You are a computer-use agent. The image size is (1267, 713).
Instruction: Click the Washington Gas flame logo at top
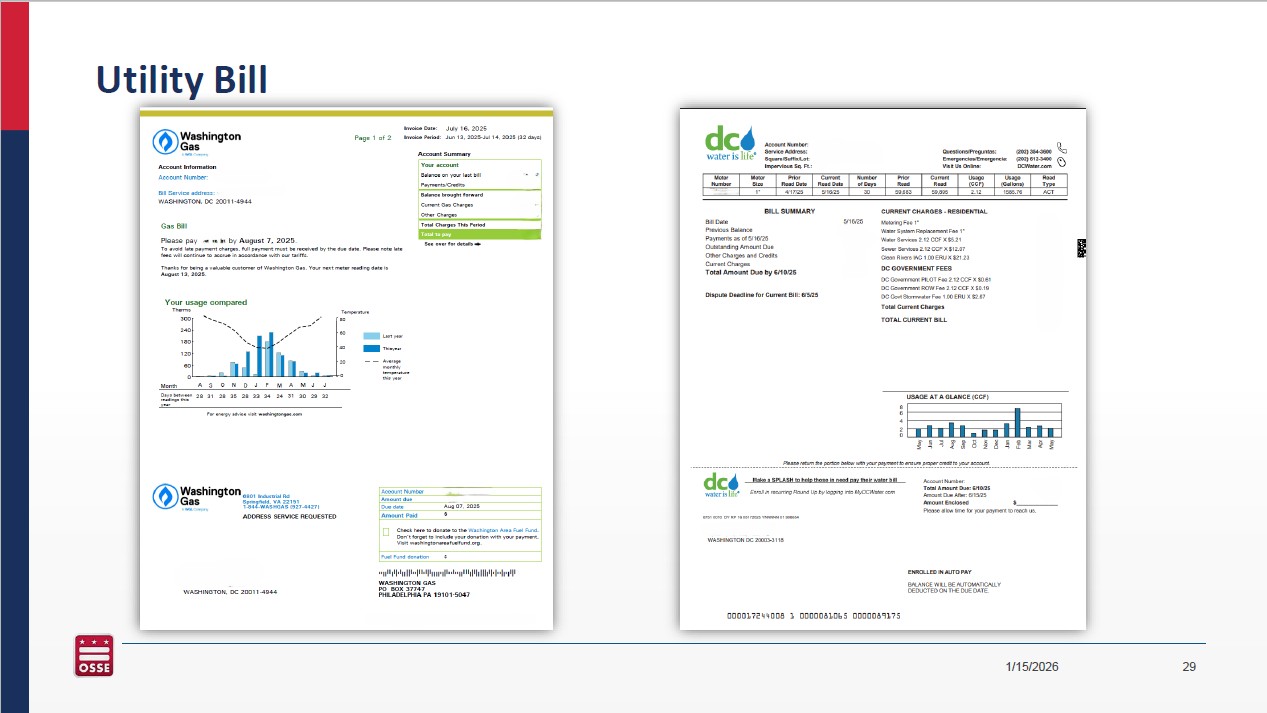point(164,141)
